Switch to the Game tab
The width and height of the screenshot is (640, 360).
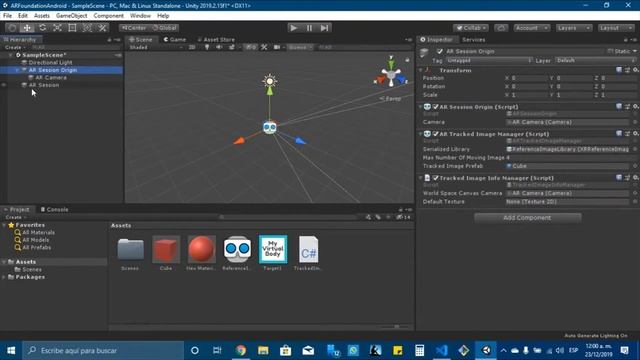click(x=175, y=40)
